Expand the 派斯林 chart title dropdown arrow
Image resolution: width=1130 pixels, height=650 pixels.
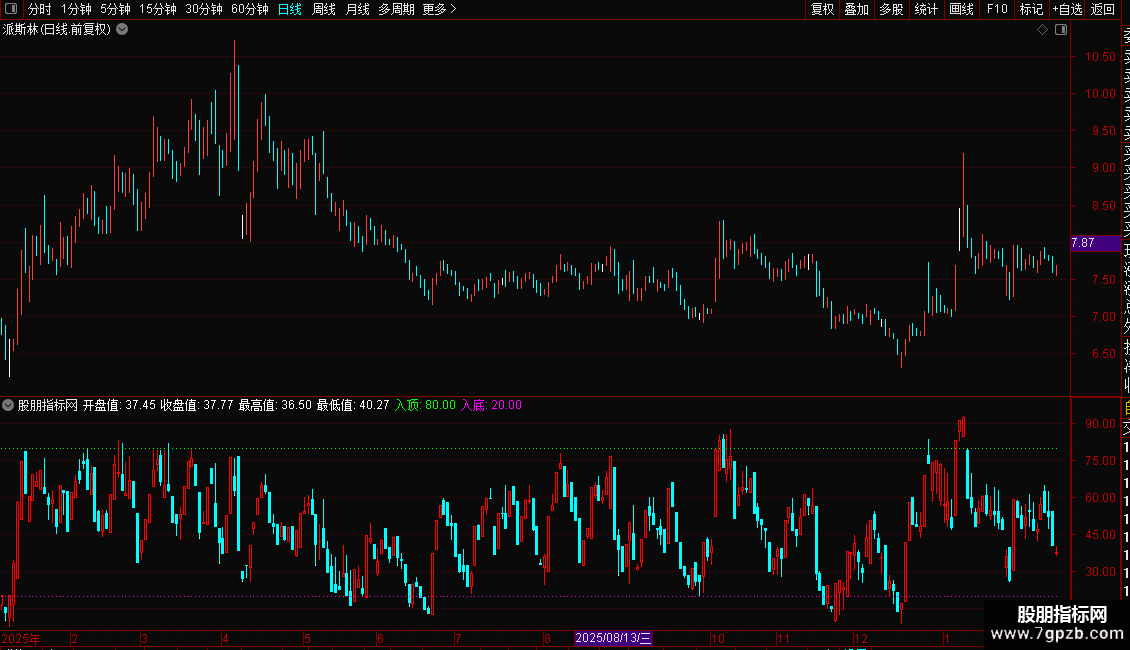coord(123,30)
